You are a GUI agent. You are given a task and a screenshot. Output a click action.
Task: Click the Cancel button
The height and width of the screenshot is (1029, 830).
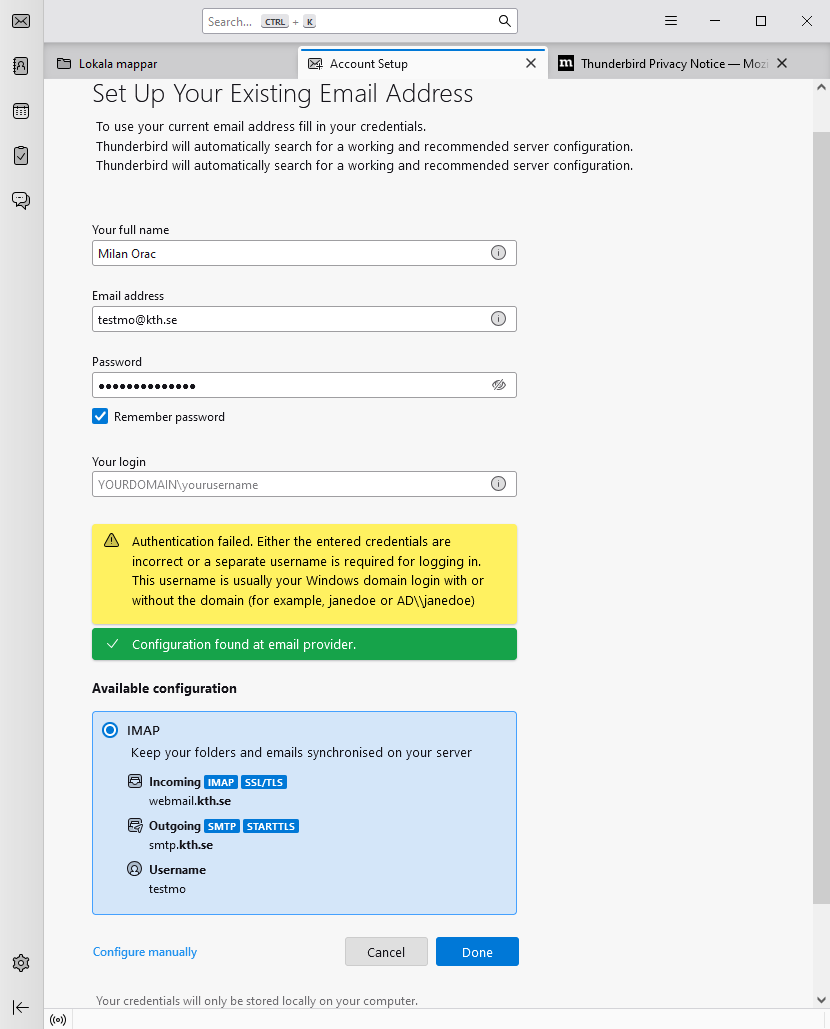[x=386, y=952]
